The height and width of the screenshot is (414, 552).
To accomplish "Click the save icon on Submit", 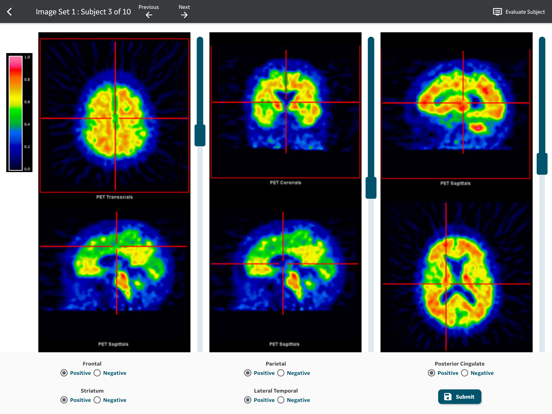I will tap(447, 397).
